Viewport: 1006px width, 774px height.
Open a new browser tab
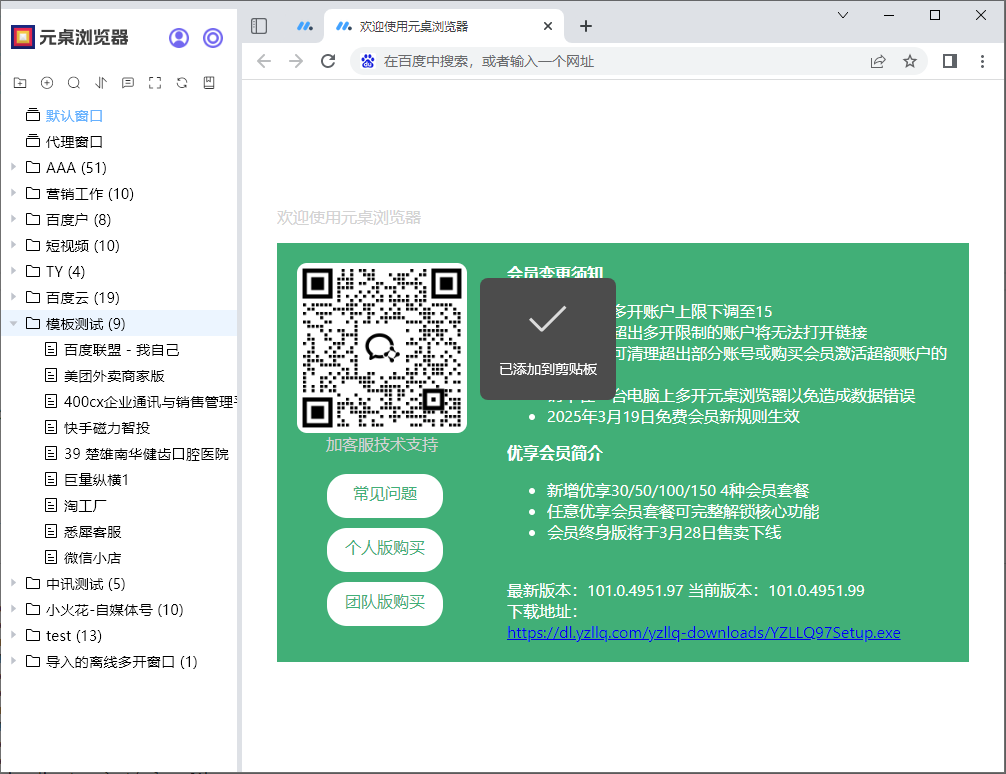tap(586, 26)
